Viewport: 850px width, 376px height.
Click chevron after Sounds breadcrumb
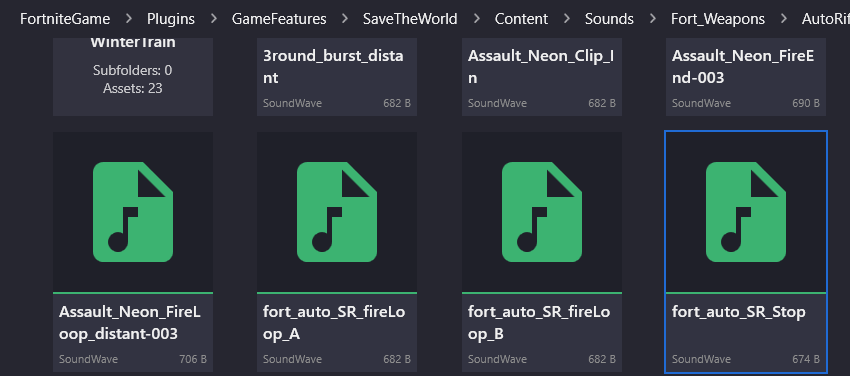(x=653, y=19)
